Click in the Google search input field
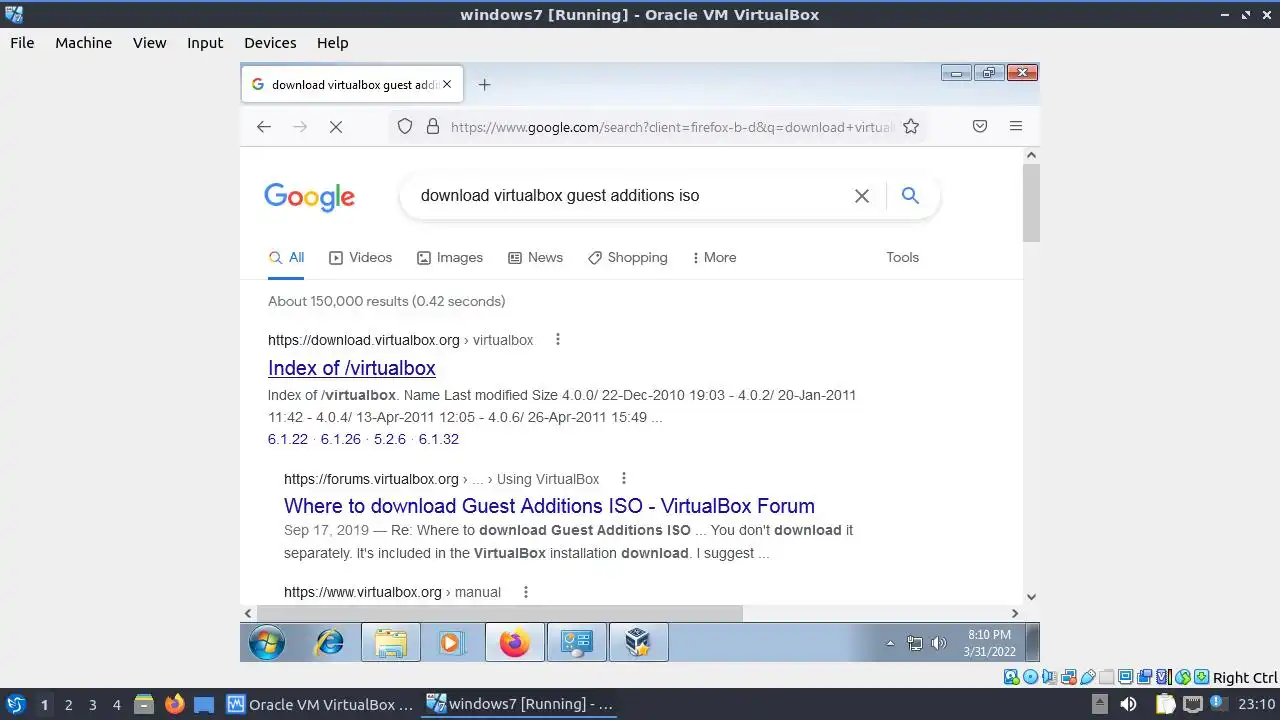This screenshot has width=1280, height=720. coord(628,196)
